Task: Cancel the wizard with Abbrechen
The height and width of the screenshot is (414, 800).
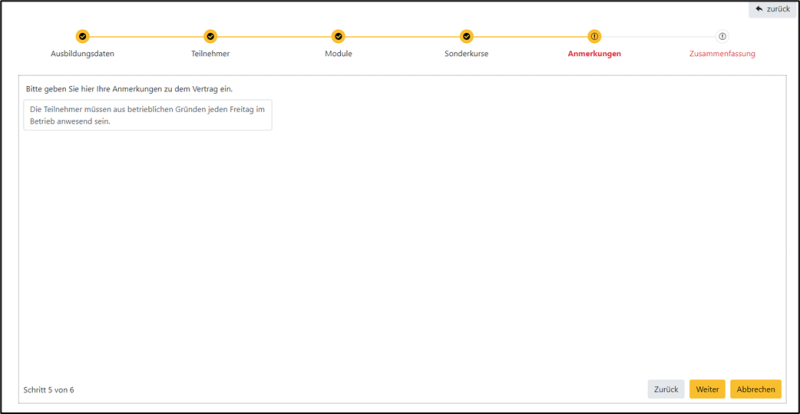Action: [x=755, y=389]
